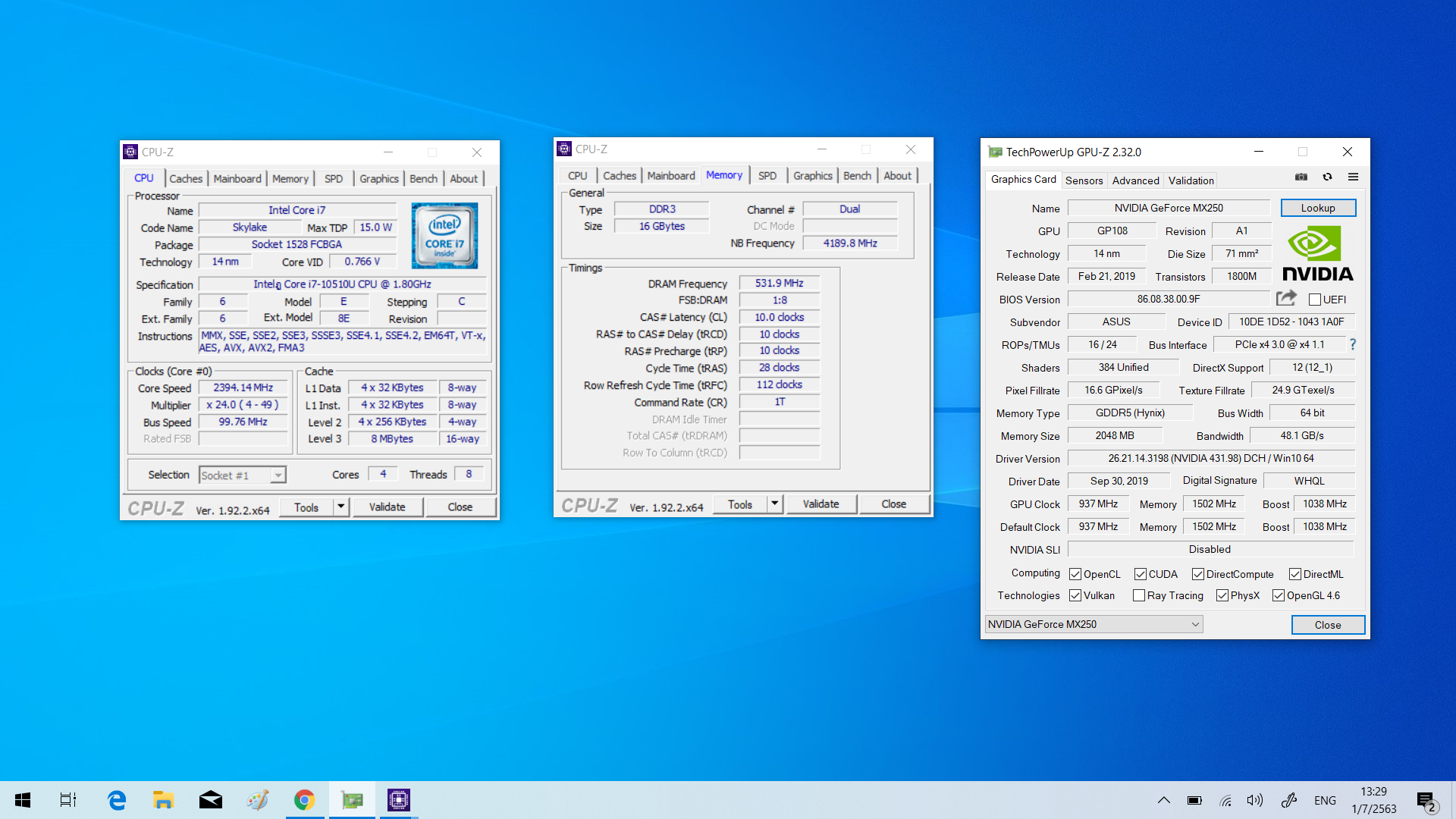
Task: Click the GPU-Z refresh icon
Action: pyautogui.click(x=1327, y=177)
